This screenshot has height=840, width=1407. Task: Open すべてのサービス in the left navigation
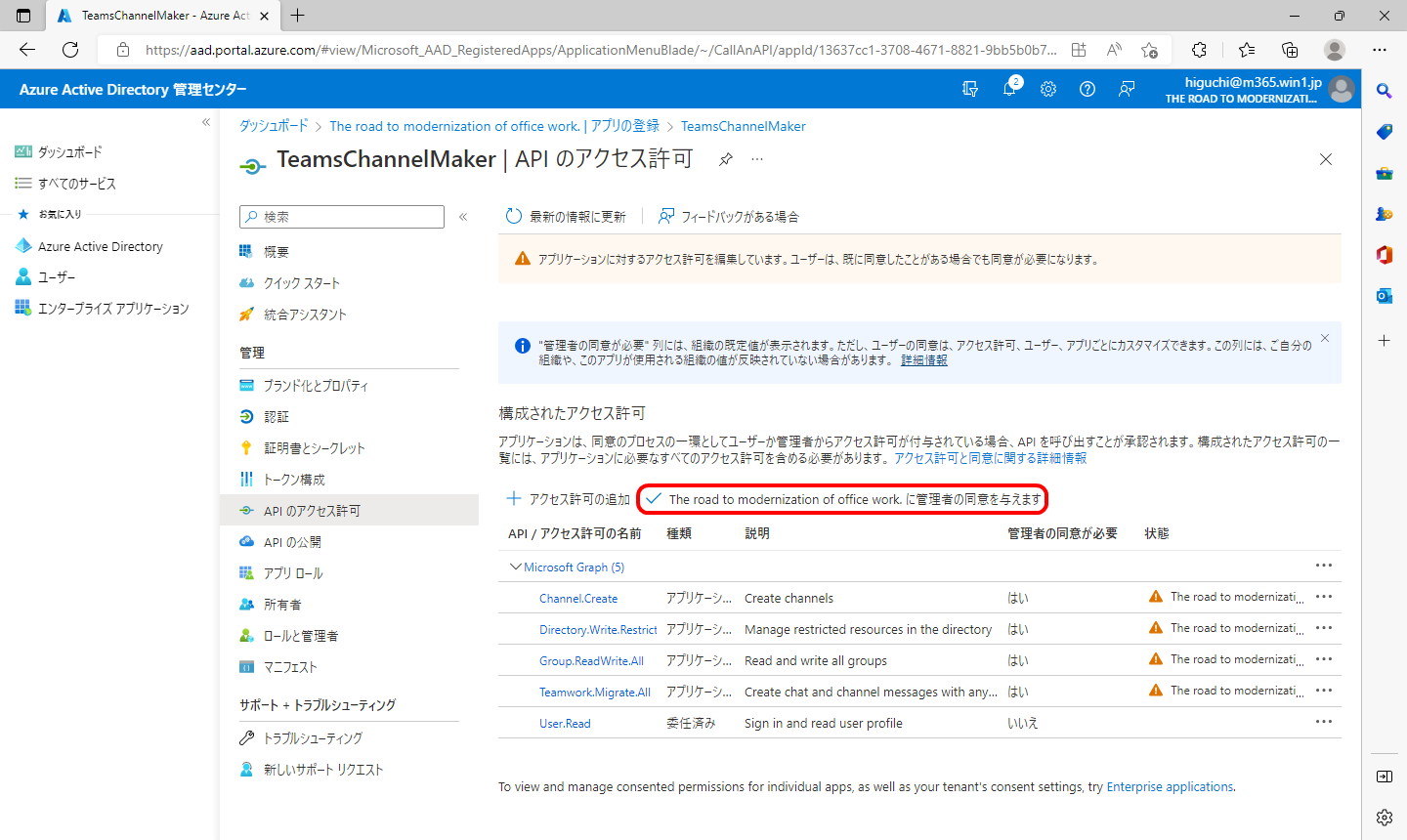click(76, 183)
